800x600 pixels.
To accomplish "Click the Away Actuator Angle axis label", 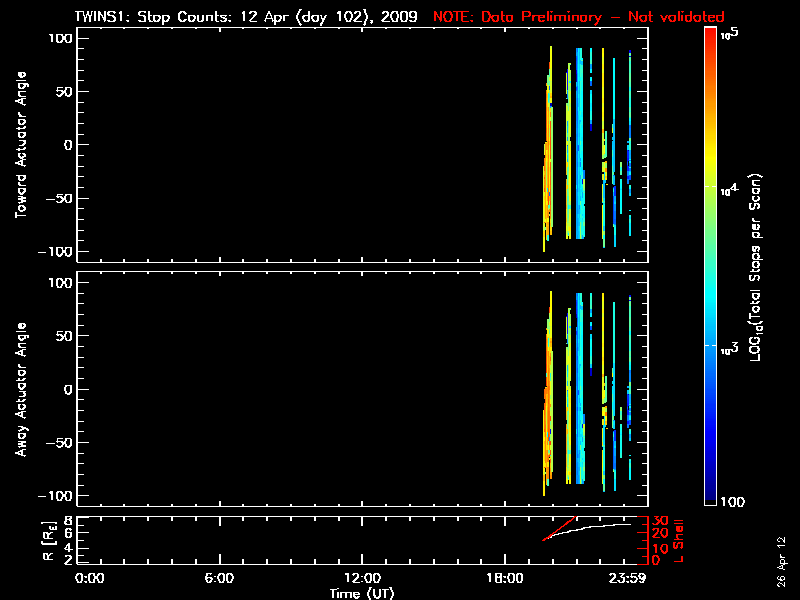I will pyautogui.click(x=20, y=390).
